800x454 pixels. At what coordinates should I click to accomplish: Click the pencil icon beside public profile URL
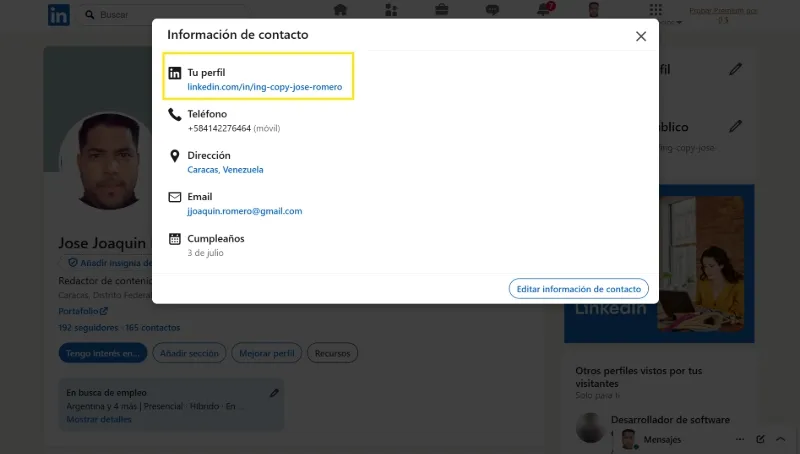pyautogui.click(x=735, y=127)
